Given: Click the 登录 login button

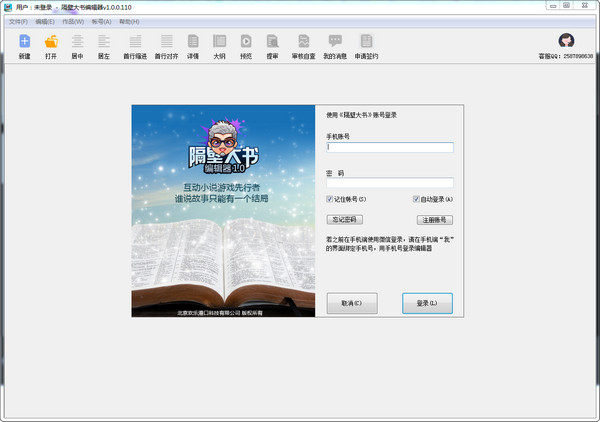Looking at the screenshot, I should 427,303.
